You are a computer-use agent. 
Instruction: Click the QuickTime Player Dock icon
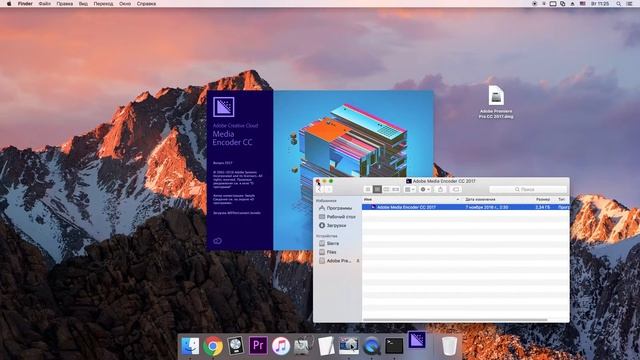(x=371, y=346)
